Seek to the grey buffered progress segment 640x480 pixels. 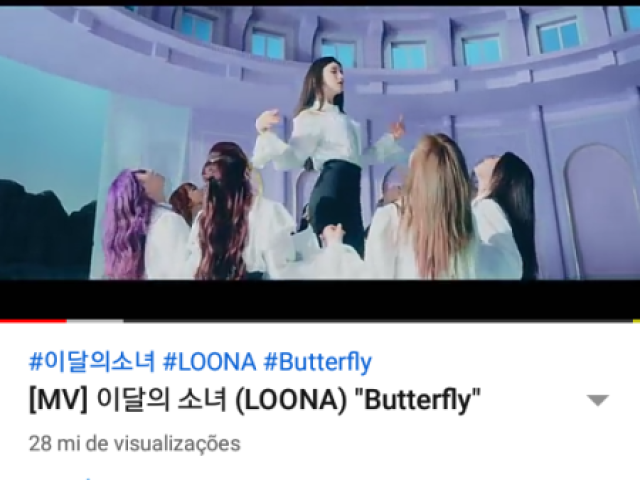(95, 321)
